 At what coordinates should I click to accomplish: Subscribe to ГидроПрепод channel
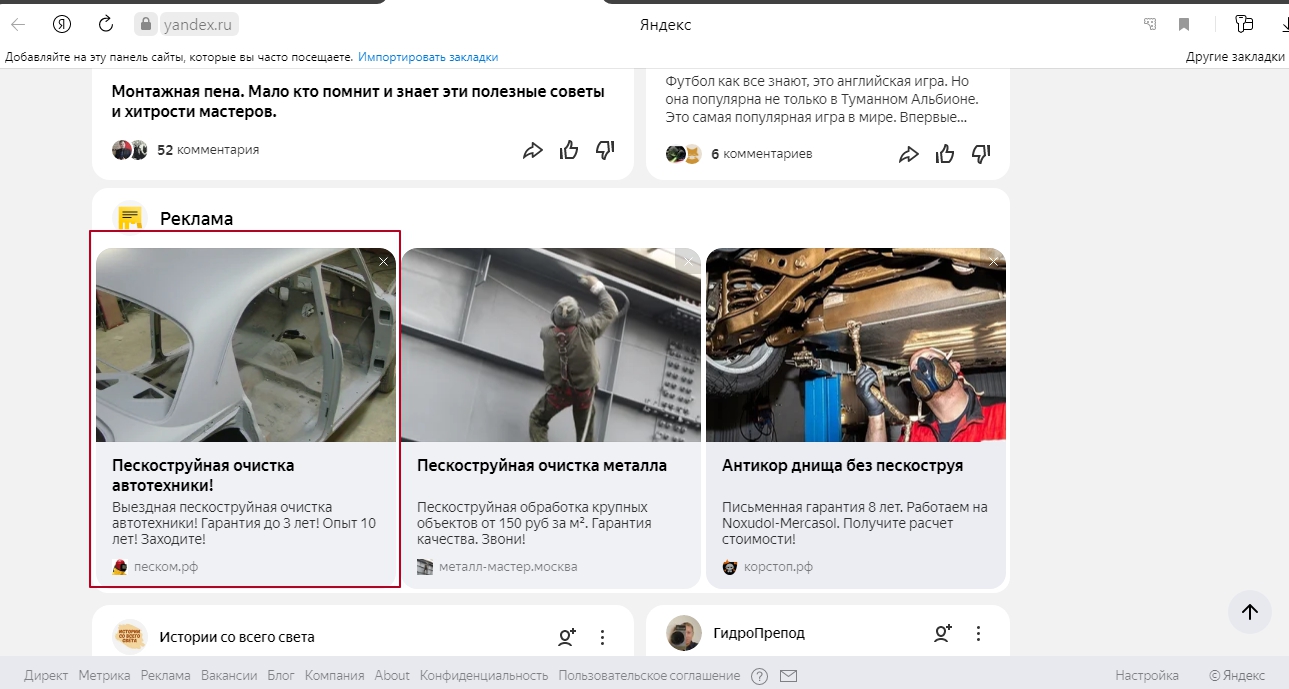click(943, 633)
